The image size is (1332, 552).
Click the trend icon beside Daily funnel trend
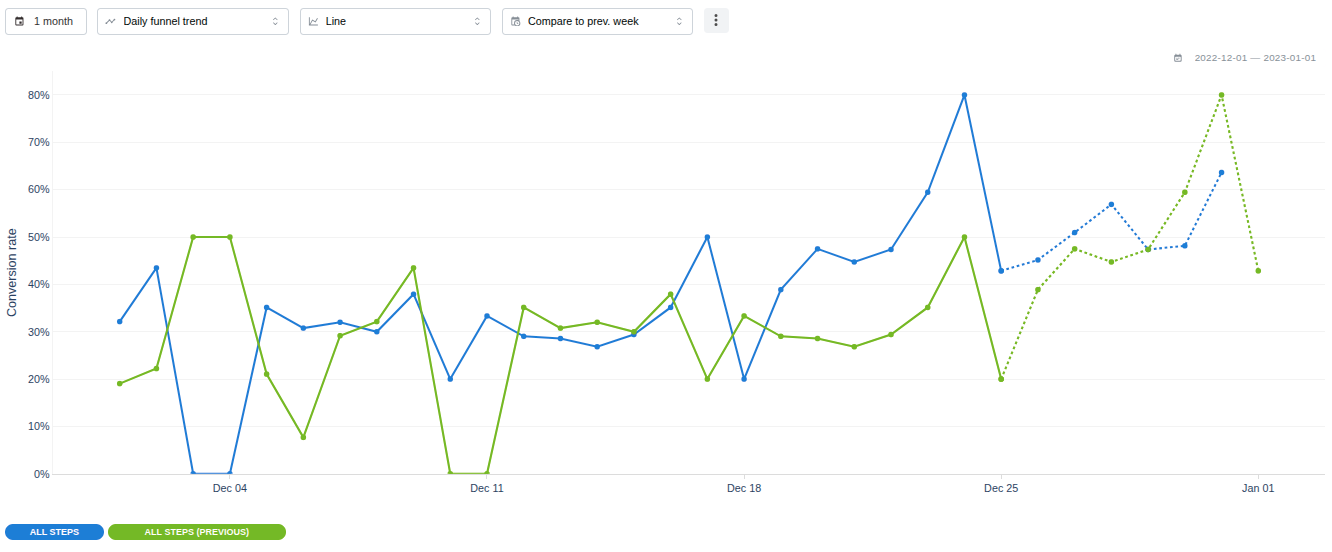[x=111, y=21]
